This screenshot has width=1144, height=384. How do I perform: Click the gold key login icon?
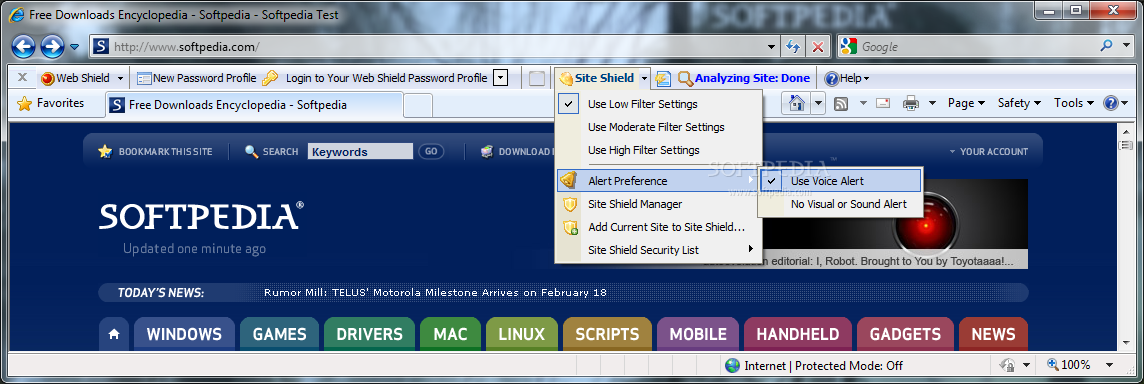pos(270,78)
